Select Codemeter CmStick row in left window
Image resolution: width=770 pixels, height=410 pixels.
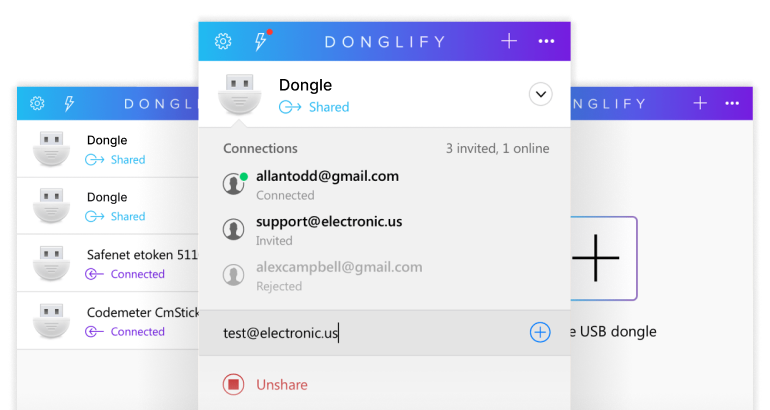click(108, 321)
